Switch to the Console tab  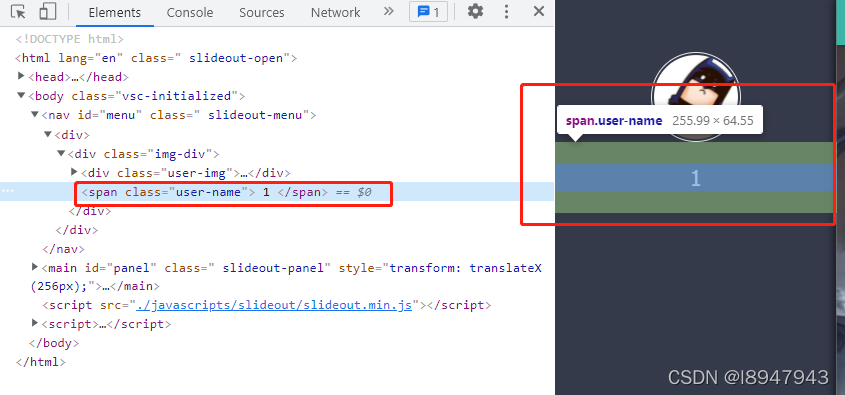click(190, 12)
